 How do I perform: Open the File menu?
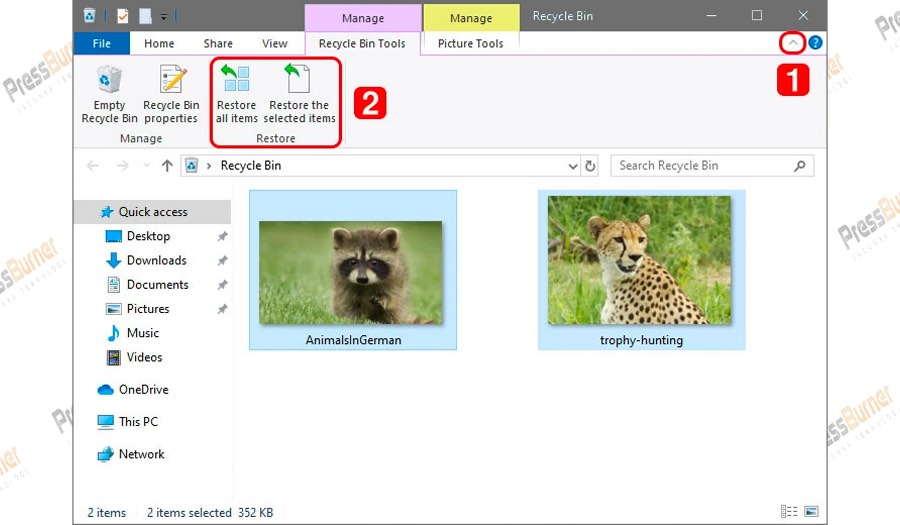pos(101,43)
